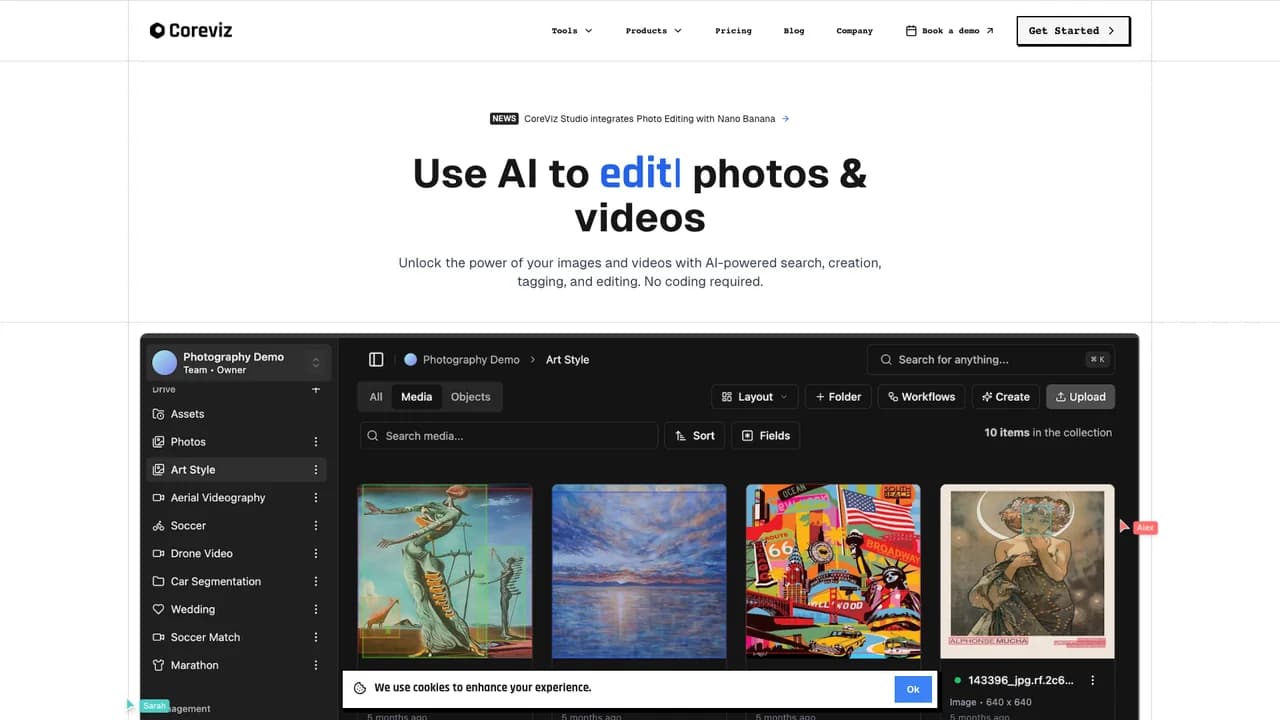Open options menu for Drone Video
The height and width of the screenshot is (720, 1280).
pos(316,554)
